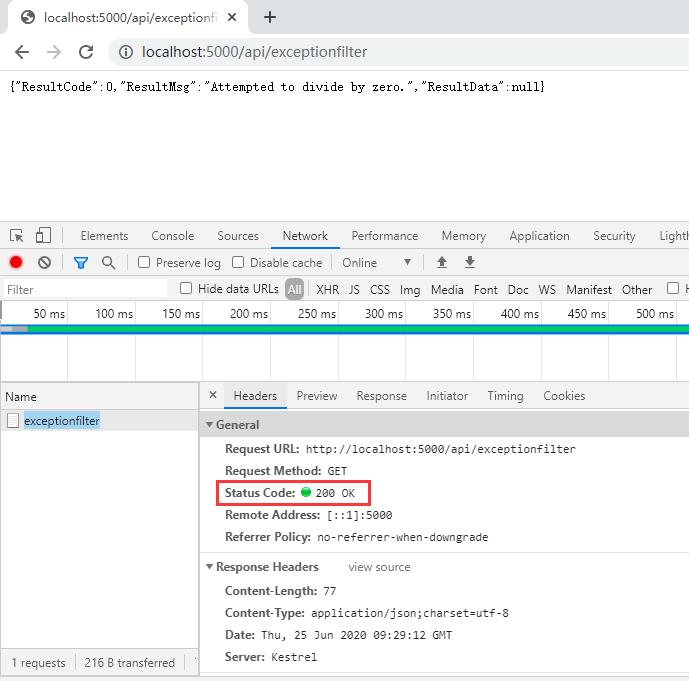This screenshot has width=689, height=681.
Task: Switch to the Console panel tab
Action: click(173, 236)
